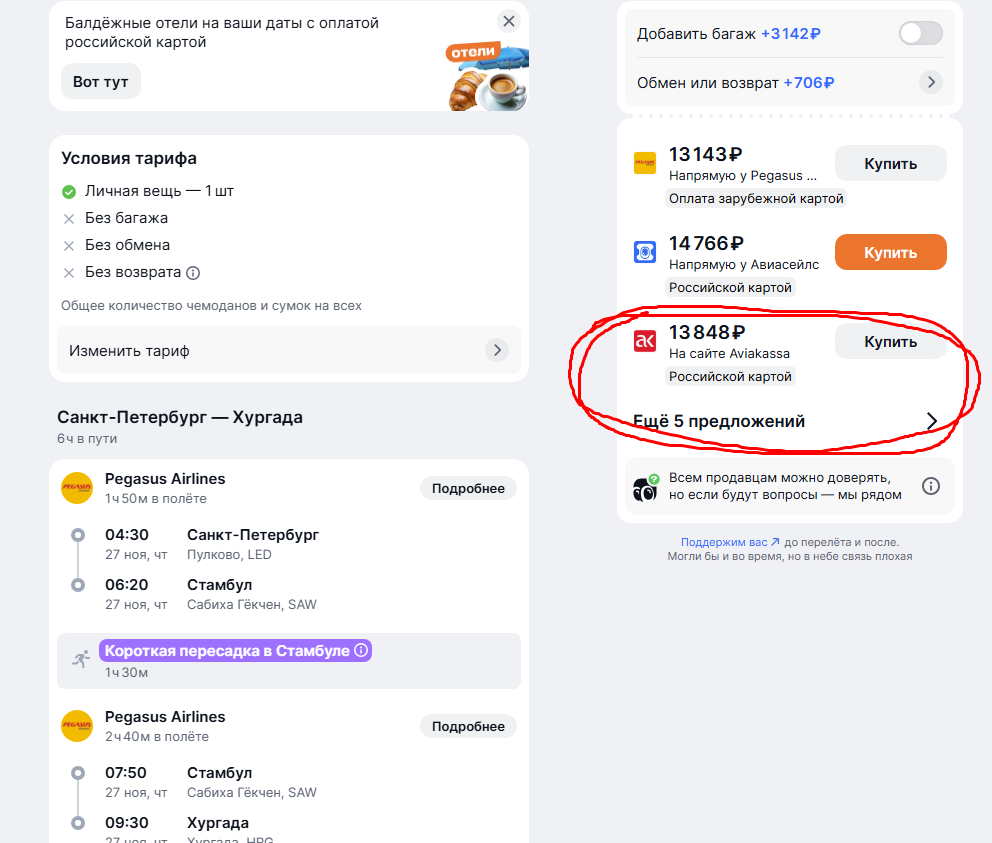The height and width of the screenshot is (843, 992).
Task: Open info icon about trusted sellers
Action: click(931, 486)
